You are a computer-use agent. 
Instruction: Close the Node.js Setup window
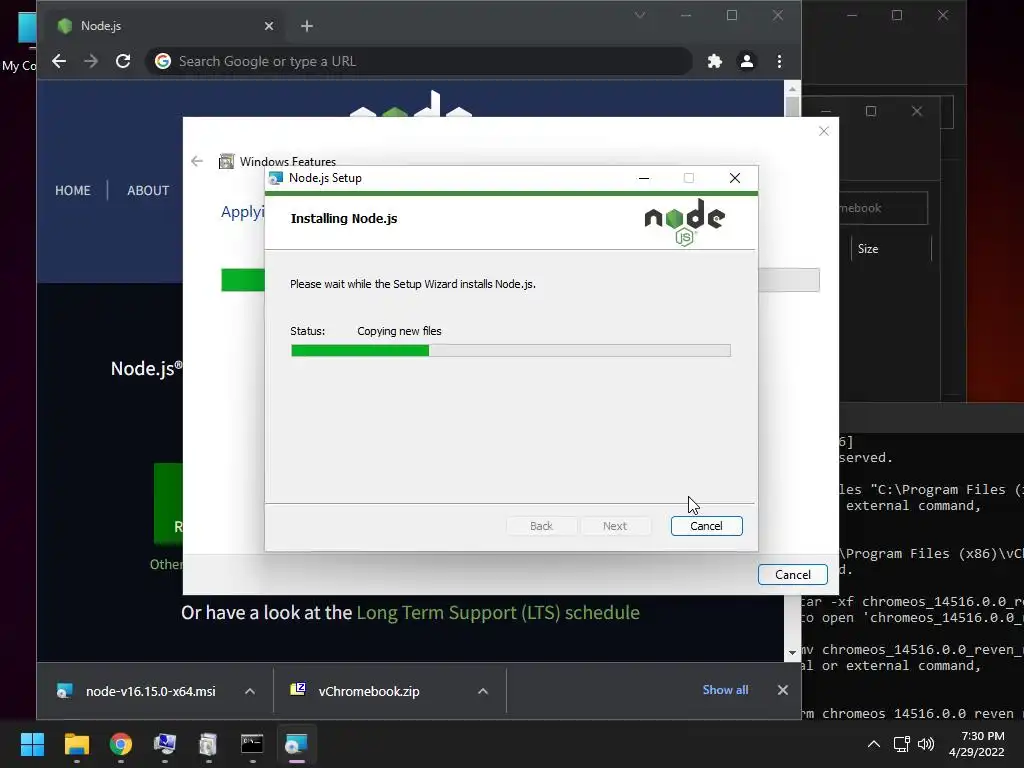click(x=735, y=178)
